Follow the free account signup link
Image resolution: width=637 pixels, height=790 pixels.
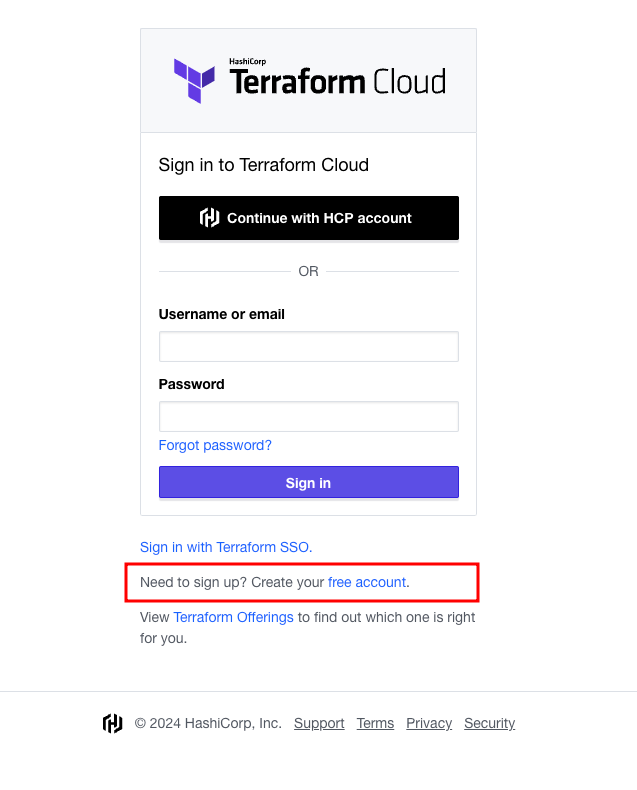367,582
